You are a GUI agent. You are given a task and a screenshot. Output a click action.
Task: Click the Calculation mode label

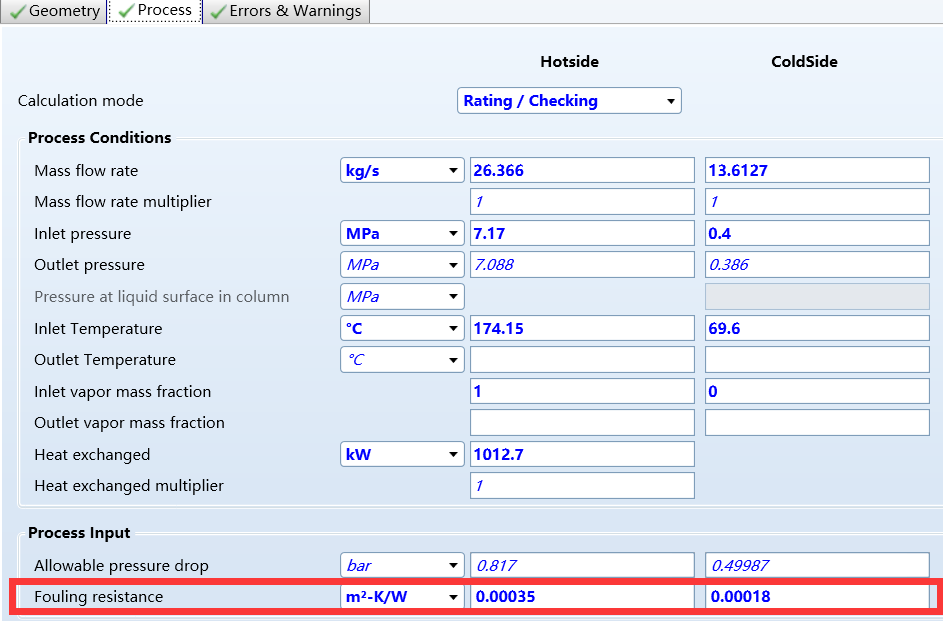pyautogui.click(x=81, y=100)
